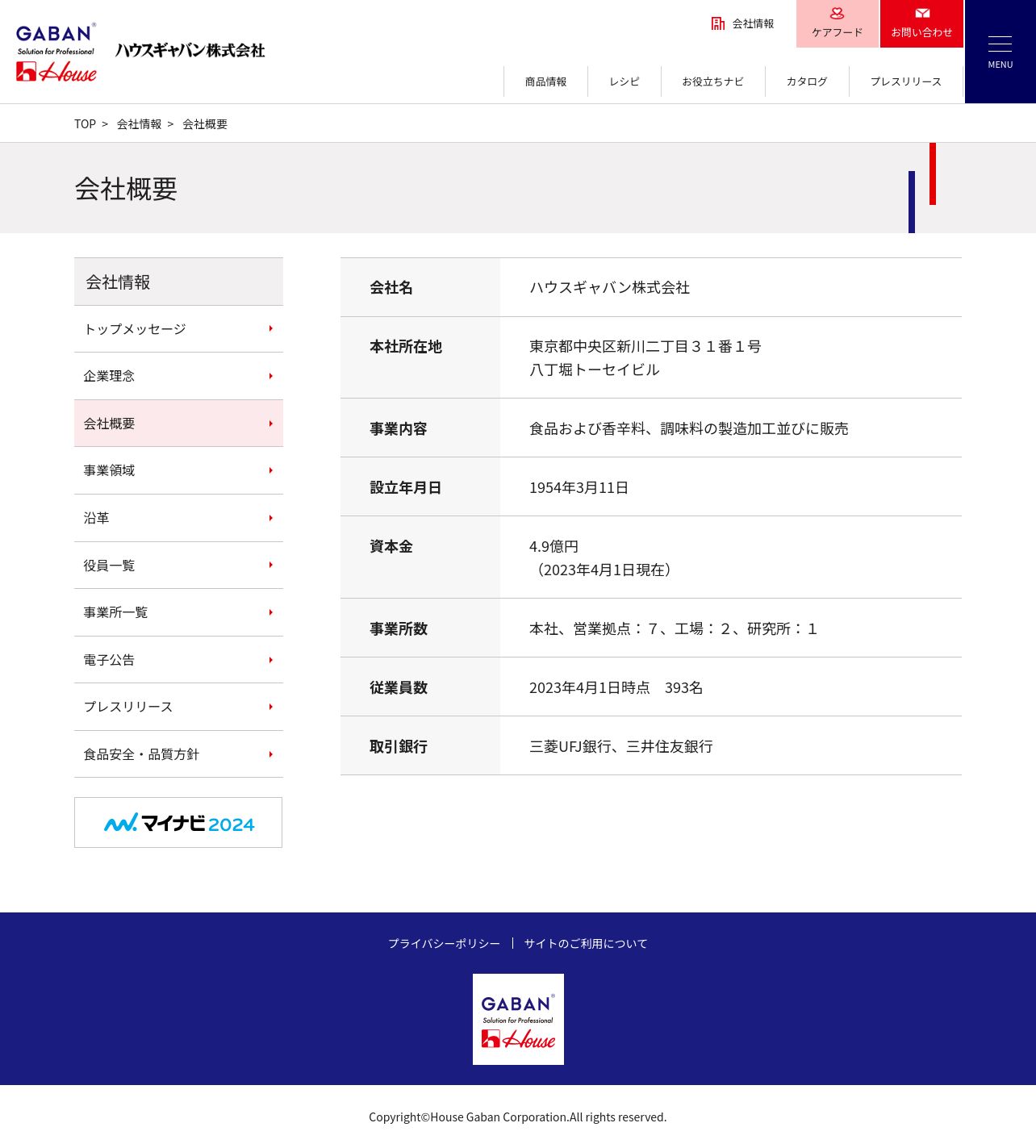Click the 1954年3月11日 value
The width and height of the screenshot is (1036, 1148).
click(x=579, y=487)
